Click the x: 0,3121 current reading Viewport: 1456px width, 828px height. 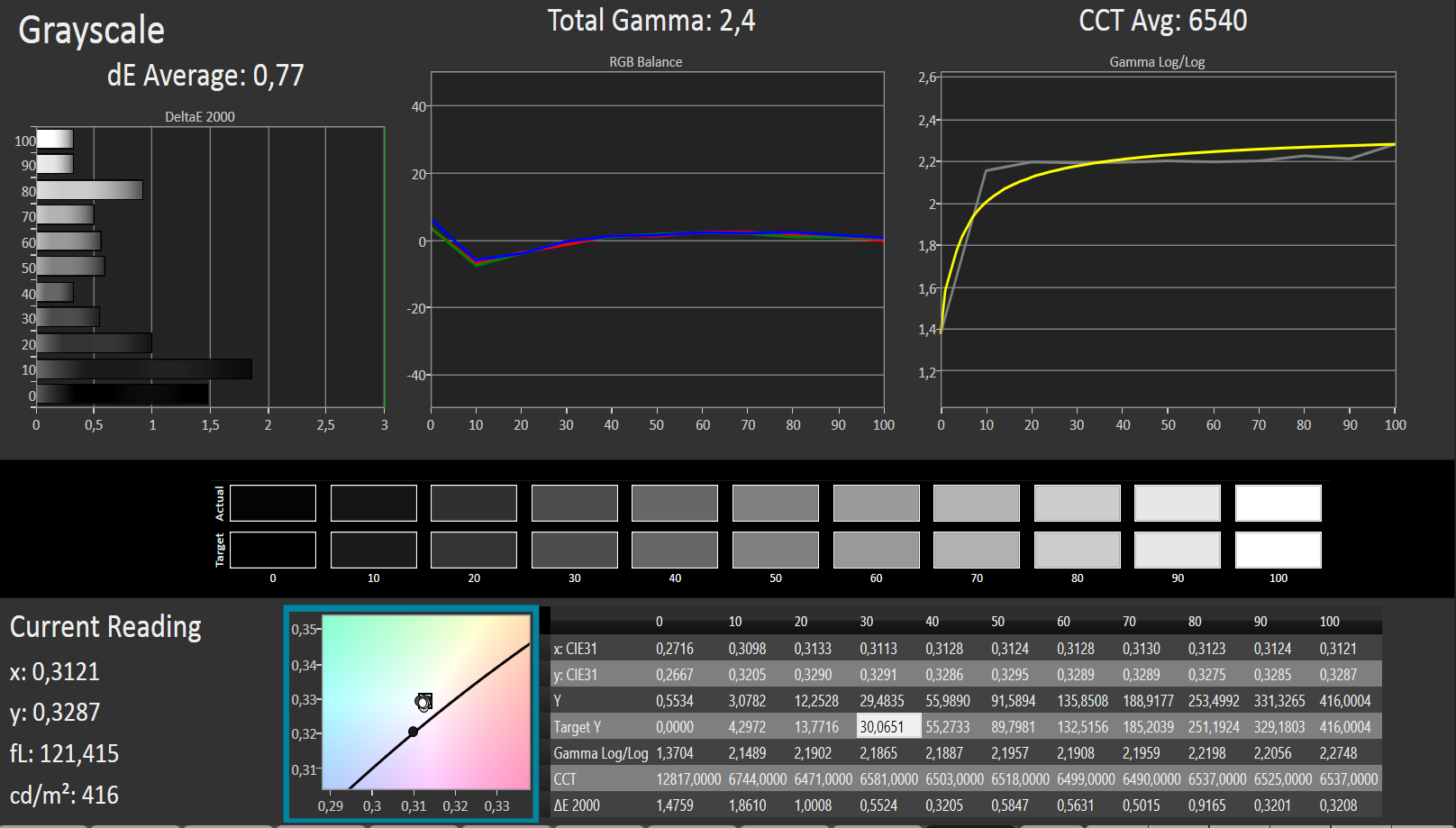[x=55, y=672]
